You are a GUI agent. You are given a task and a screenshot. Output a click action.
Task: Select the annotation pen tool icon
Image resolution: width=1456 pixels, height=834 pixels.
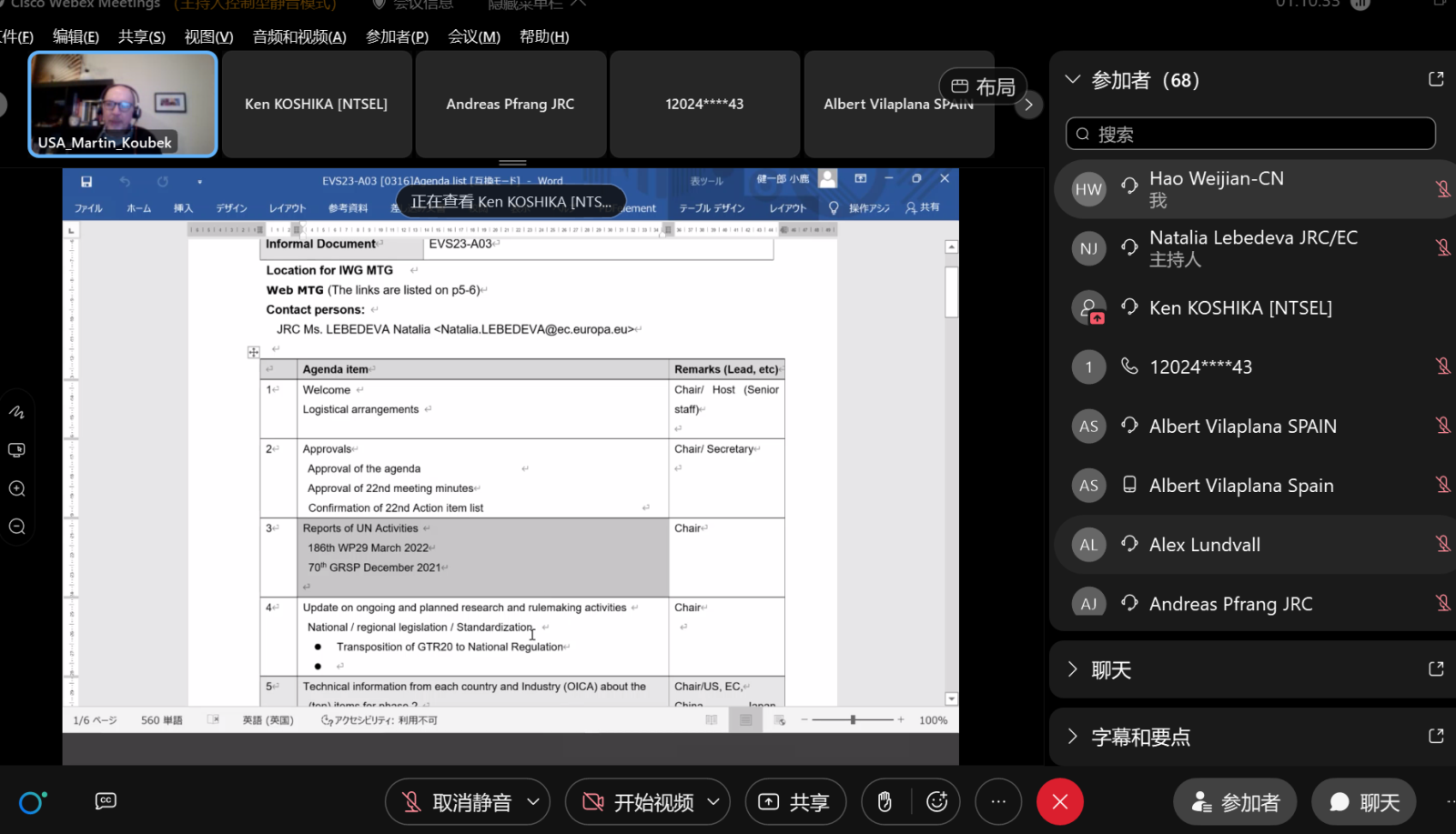[16, 412]
